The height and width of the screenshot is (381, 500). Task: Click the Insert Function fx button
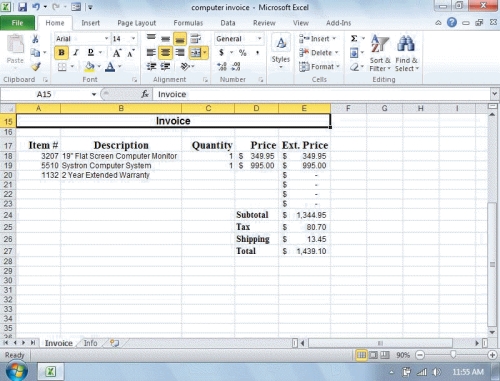145,94
